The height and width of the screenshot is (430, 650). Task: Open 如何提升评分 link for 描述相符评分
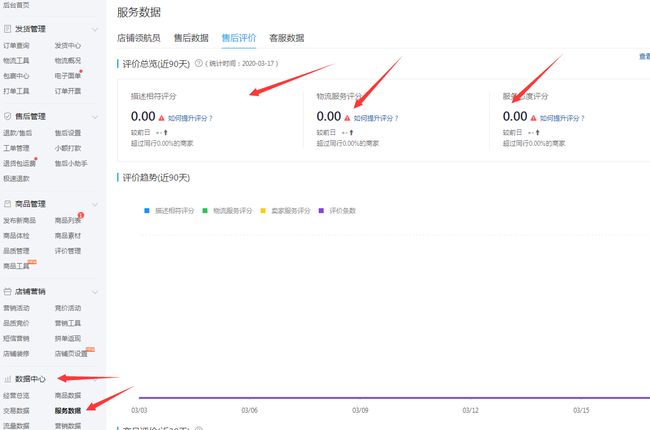(x=190, y=118)
